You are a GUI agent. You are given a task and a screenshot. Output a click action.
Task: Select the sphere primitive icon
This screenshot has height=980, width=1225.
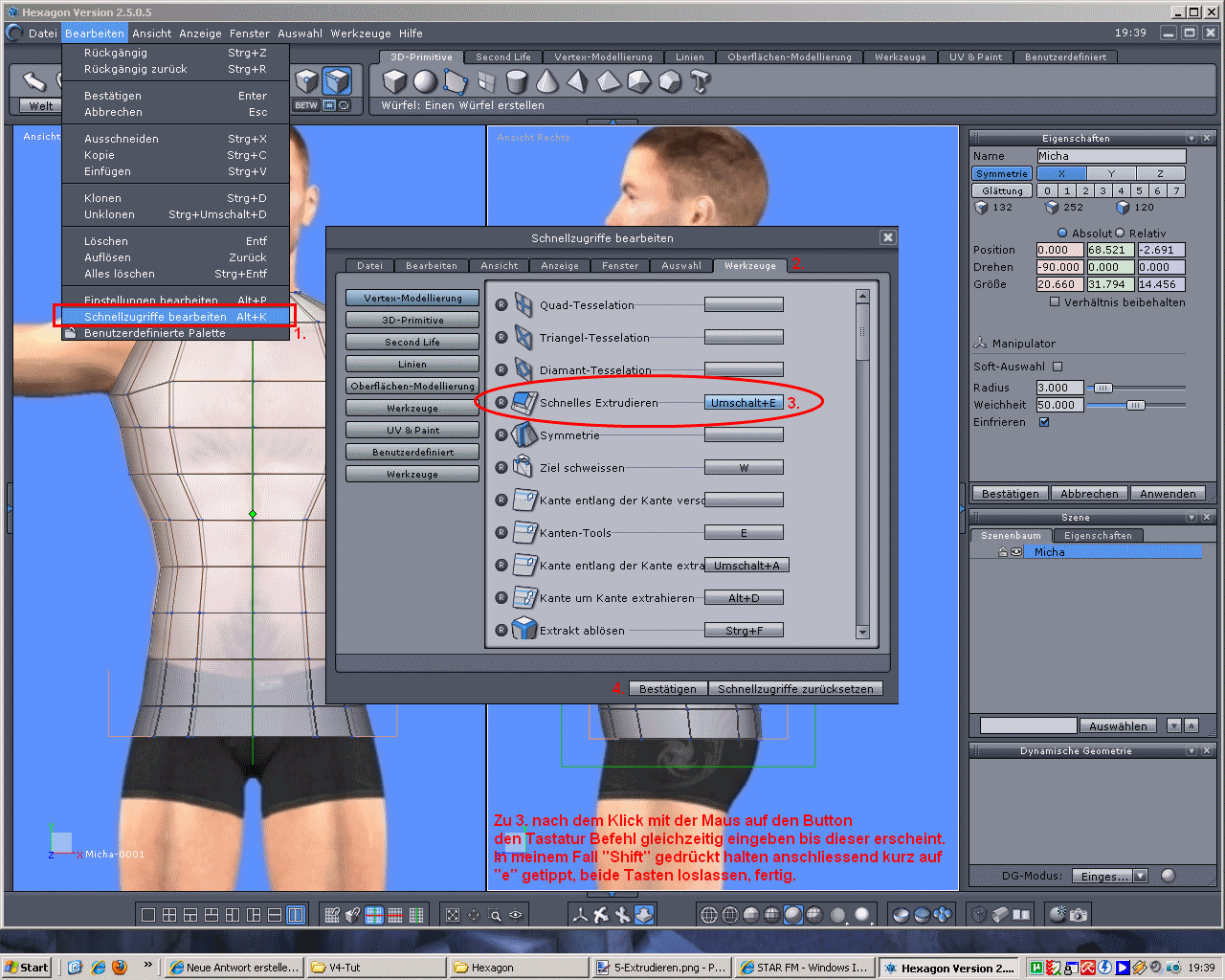coord(425,81)
